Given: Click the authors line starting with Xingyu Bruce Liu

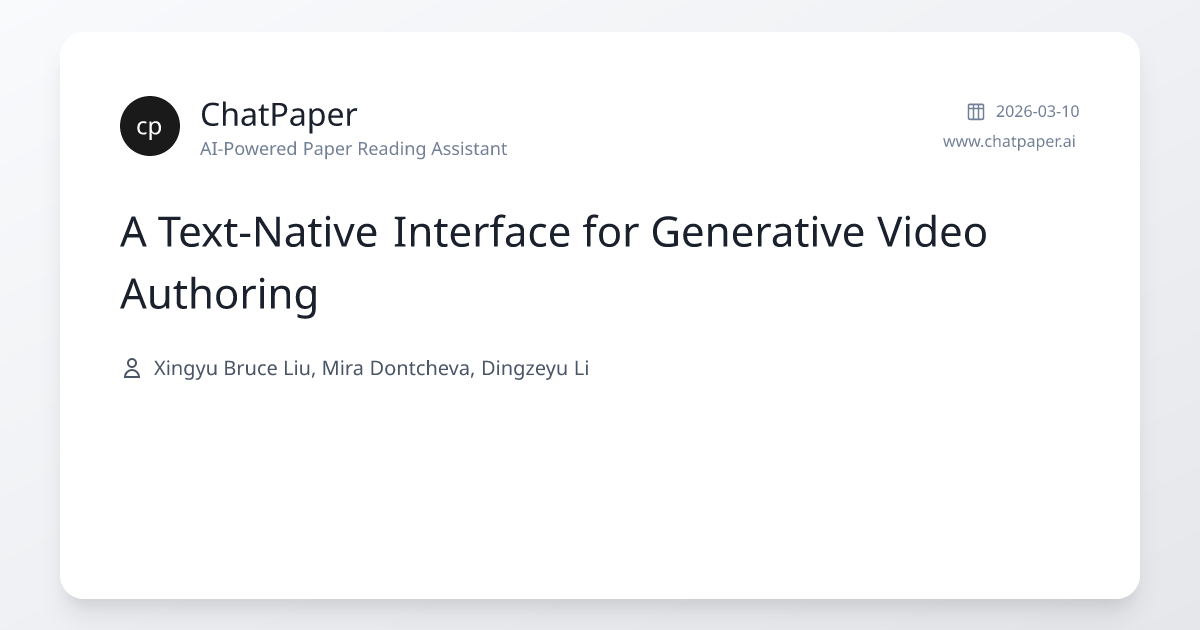Looking at the screenshot, I should (x=371, y=368).
